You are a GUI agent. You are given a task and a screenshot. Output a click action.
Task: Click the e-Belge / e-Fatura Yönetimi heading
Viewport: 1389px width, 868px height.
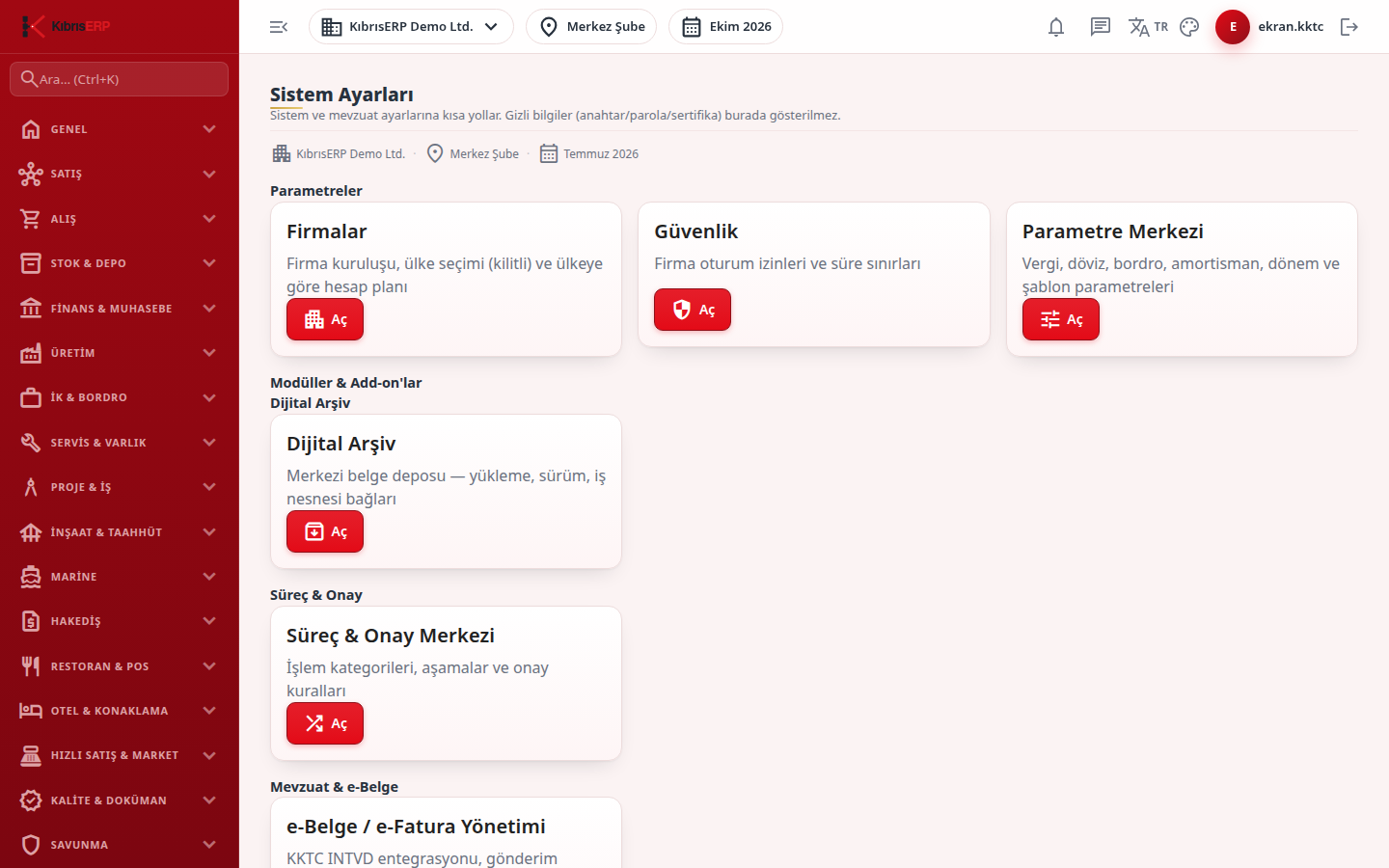[x=416, y=827]
